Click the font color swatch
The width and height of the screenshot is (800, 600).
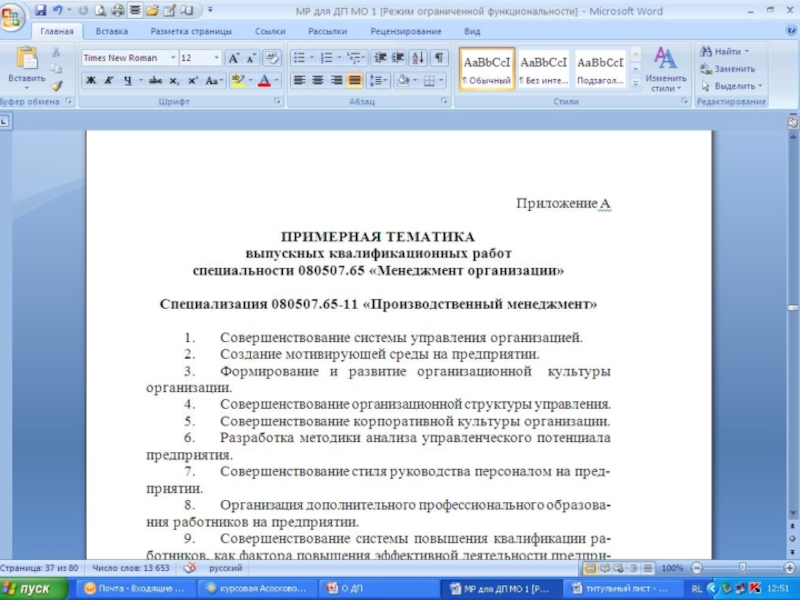point(264,80)
